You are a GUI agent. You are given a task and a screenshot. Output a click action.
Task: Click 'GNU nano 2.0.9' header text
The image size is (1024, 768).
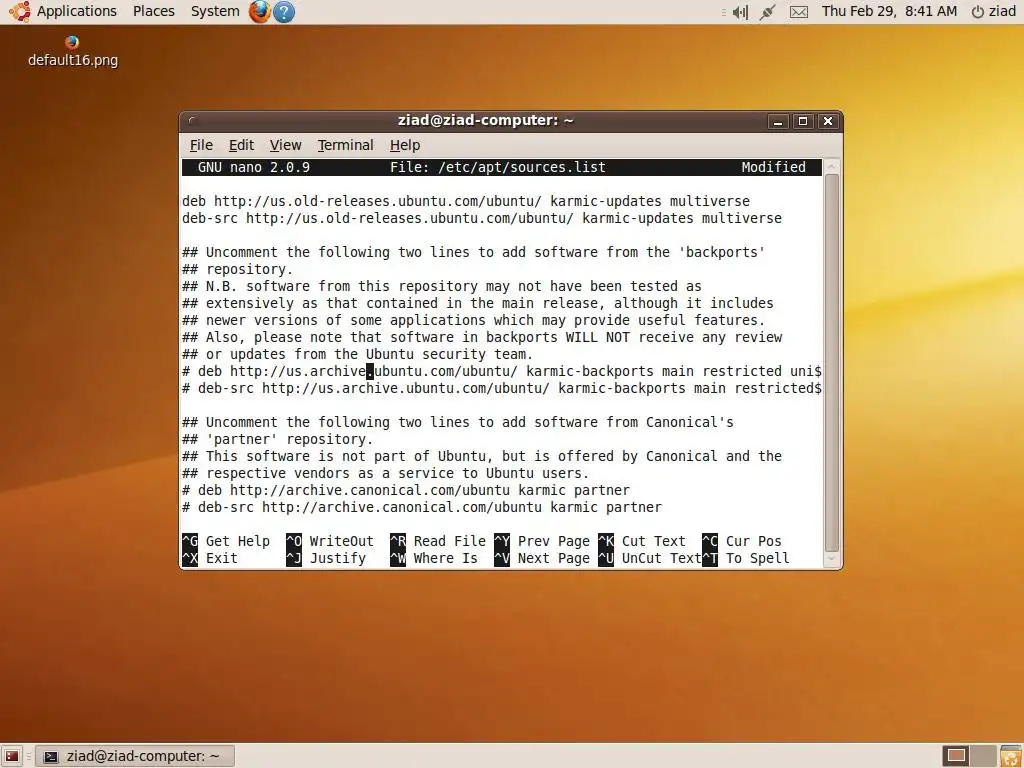pyautogui.click(x=253, y=167)
